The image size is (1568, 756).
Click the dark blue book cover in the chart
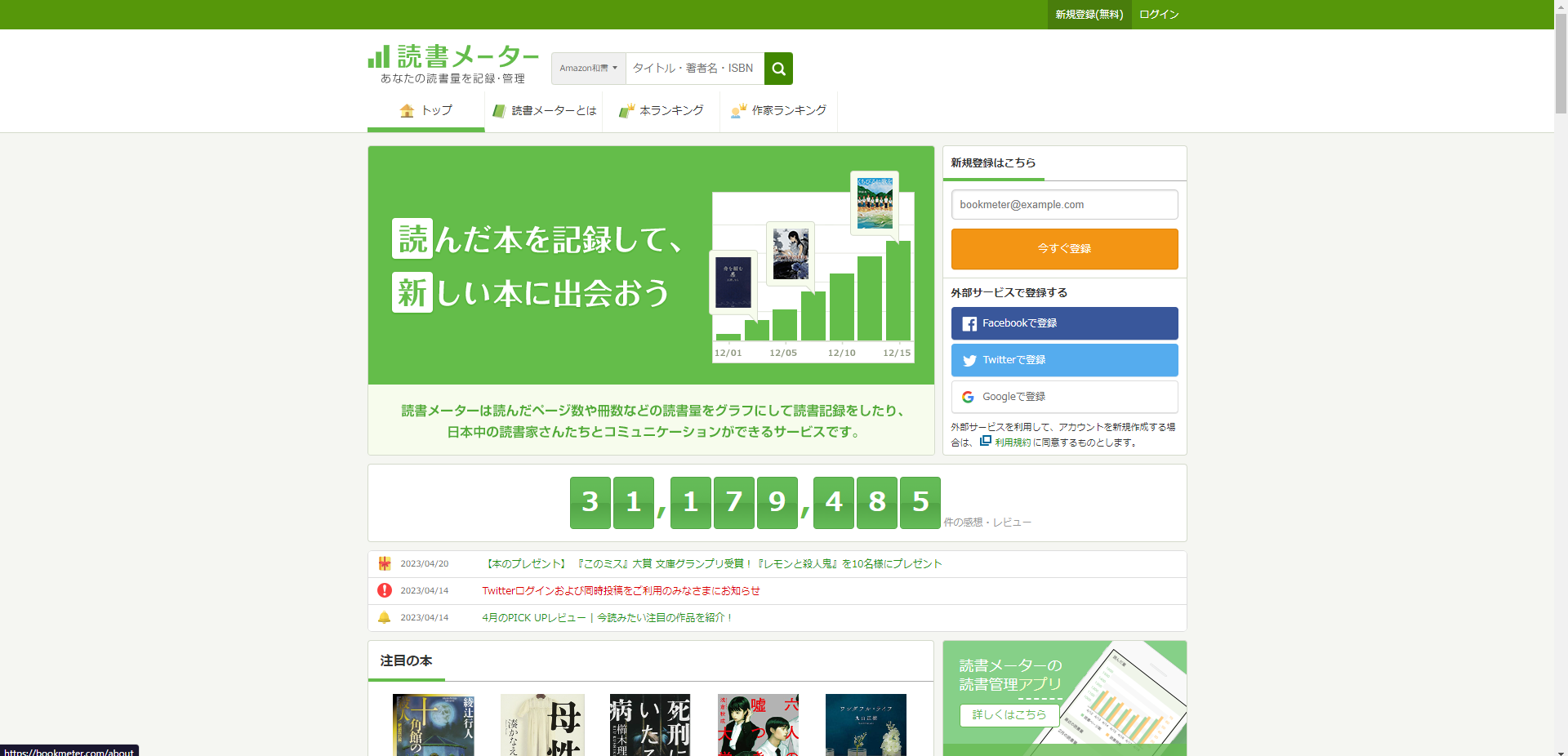tap(733, 282)
